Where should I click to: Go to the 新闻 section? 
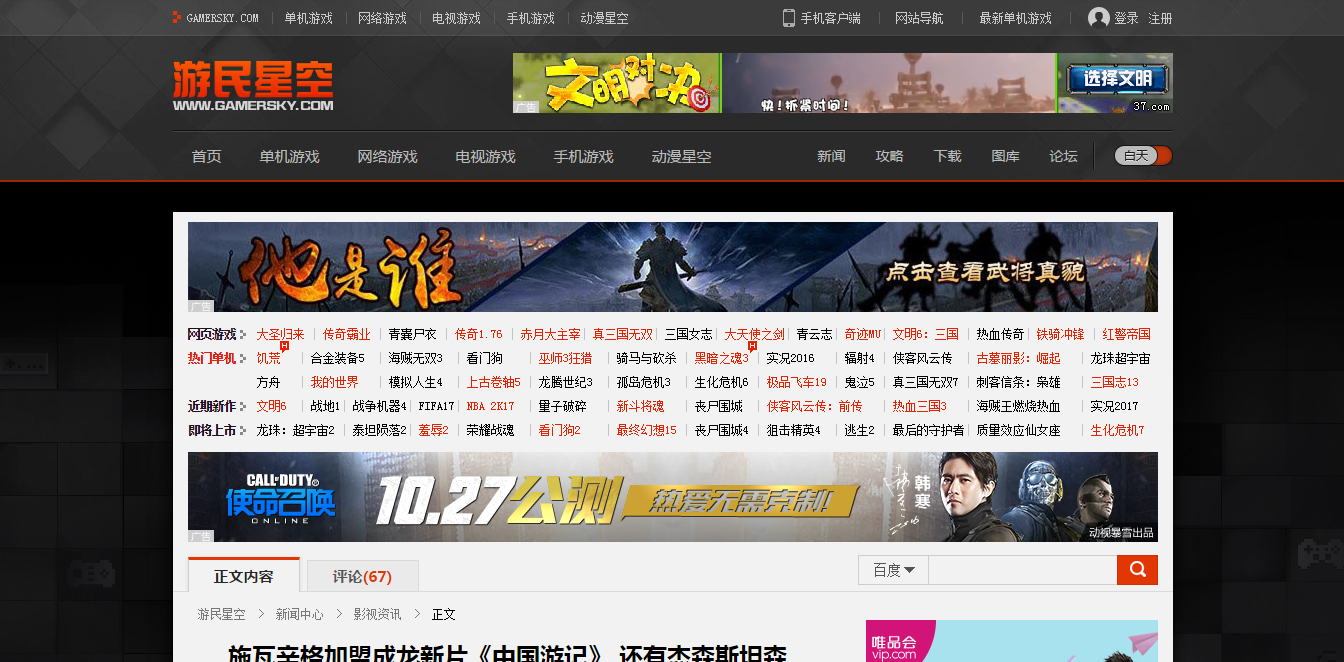pyautogui.click(x=831, y=156)
